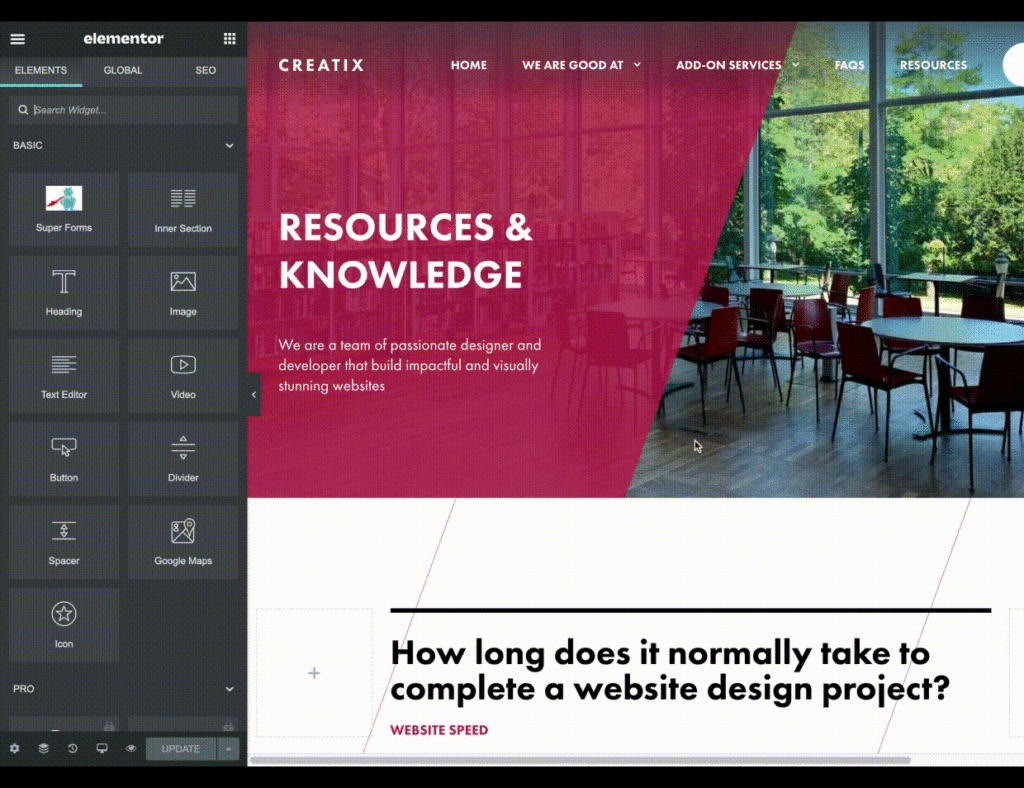Open the WEBSITE SPEED category link

coord(439,730)
